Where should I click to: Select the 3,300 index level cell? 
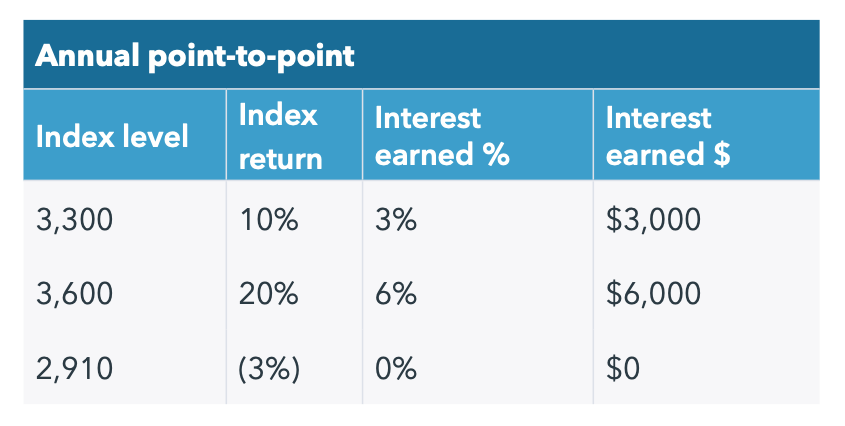75,219
